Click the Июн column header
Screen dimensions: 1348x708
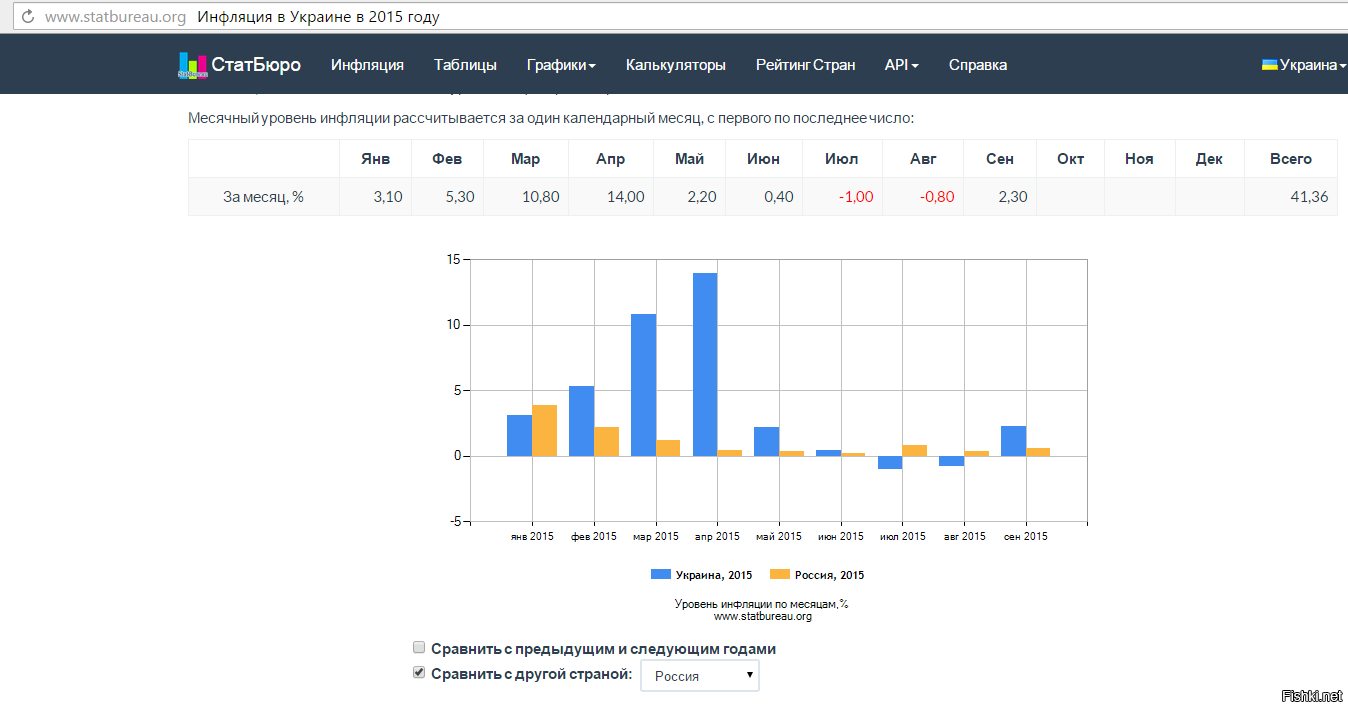(x=764, y=159)
